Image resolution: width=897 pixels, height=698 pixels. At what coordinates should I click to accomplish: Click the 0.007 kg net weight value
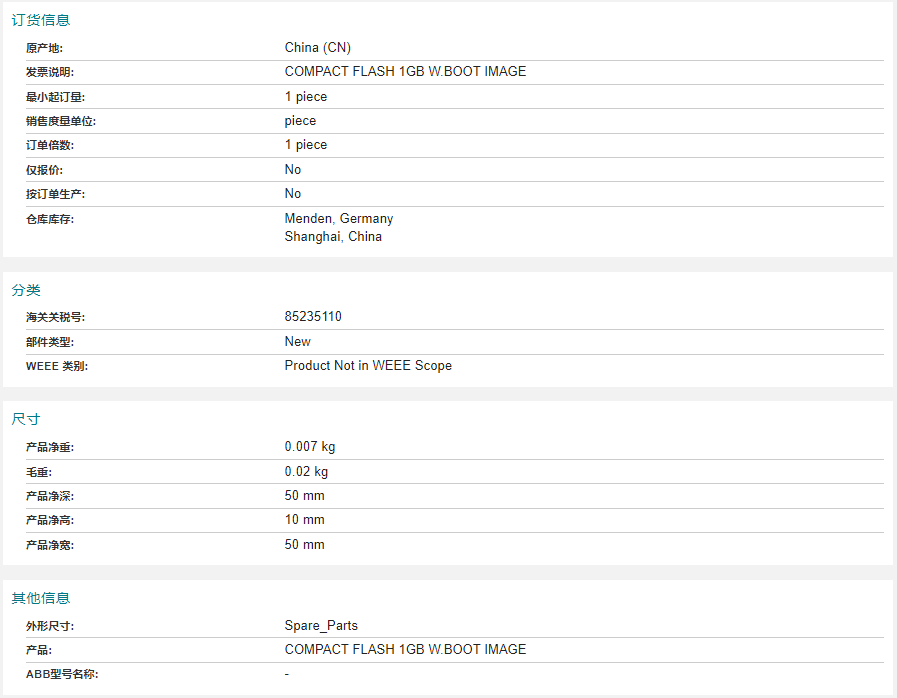[x=309, y=446]
